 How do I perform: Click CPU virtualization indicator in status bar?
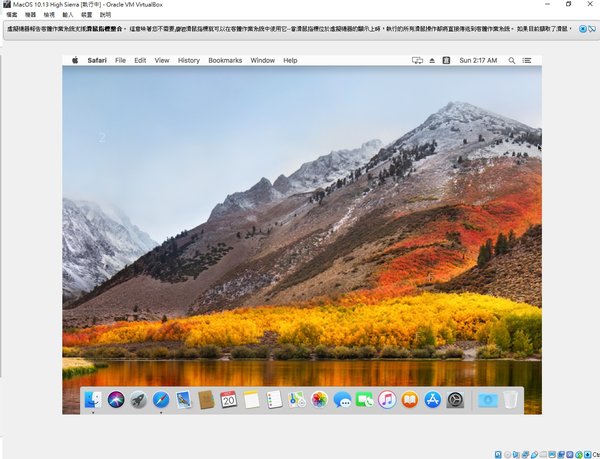tap(570, 454)
